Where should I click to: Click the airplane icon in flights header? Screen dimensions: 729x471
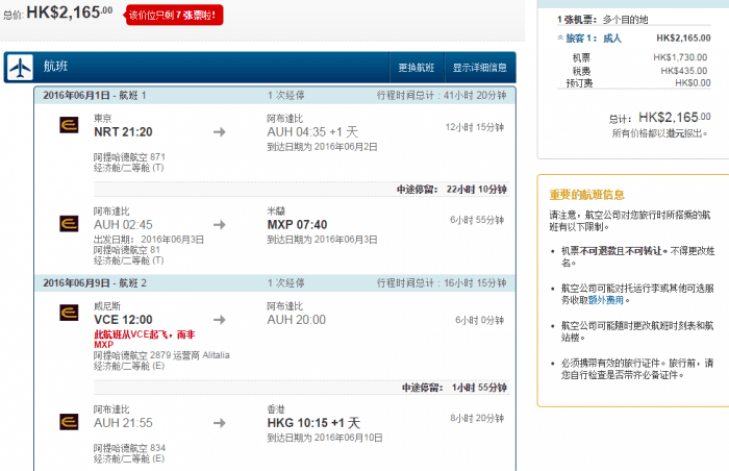20,67
